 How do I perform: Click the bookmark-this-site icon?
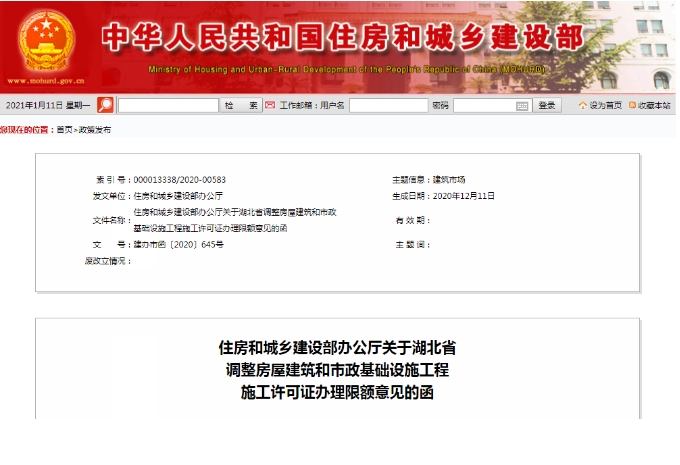pos(632,105)
